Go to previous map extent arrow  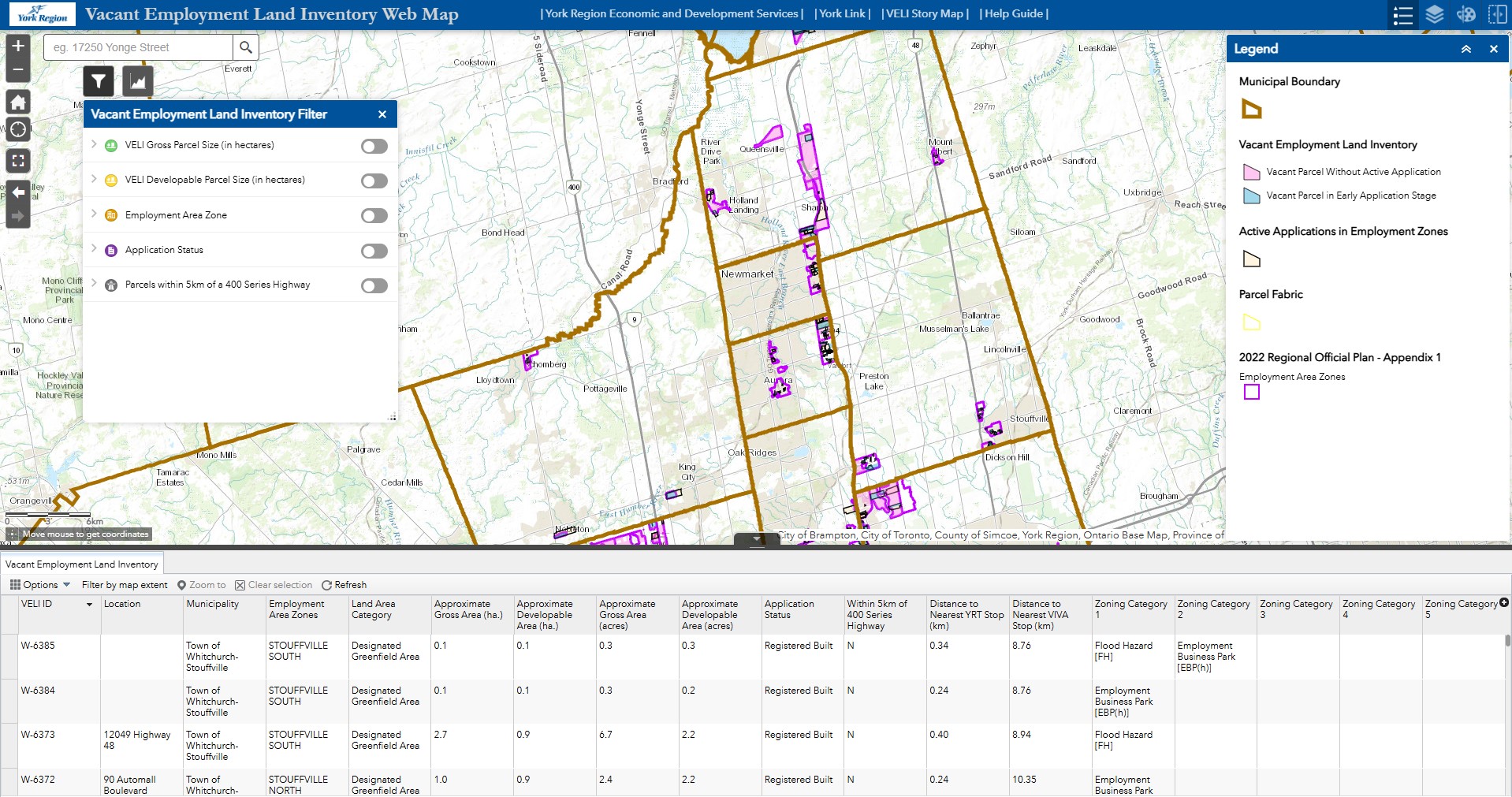[18, 192]
